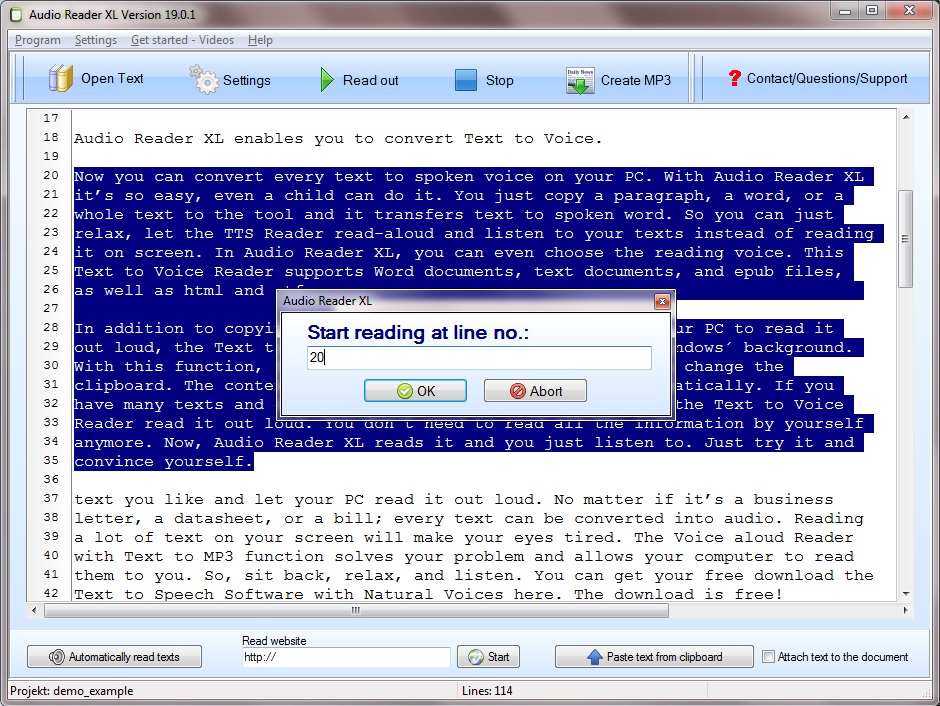Viewport: 940px width, 706px height.
Task: Enable Attach text to the document
Action: 766,656
